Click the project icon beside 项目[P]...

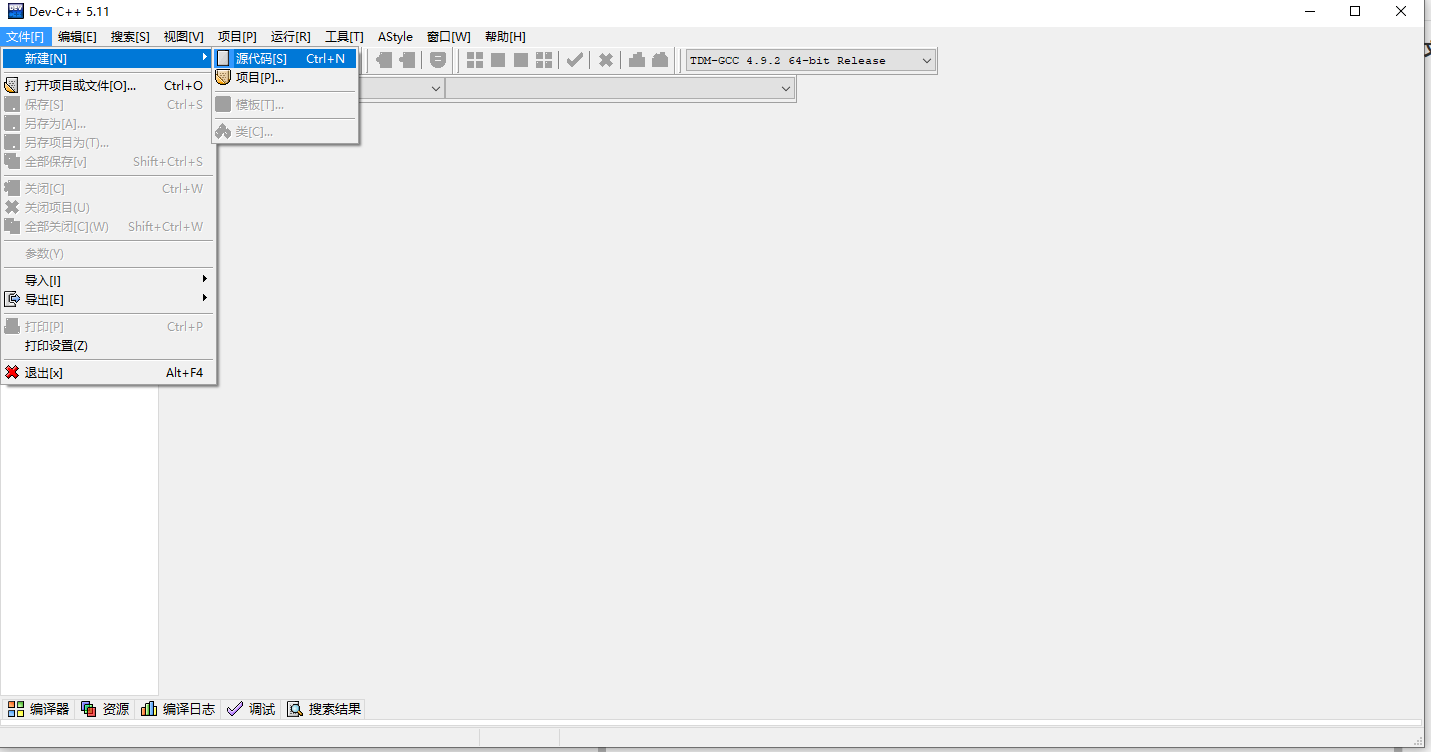(x=223, y=77)
